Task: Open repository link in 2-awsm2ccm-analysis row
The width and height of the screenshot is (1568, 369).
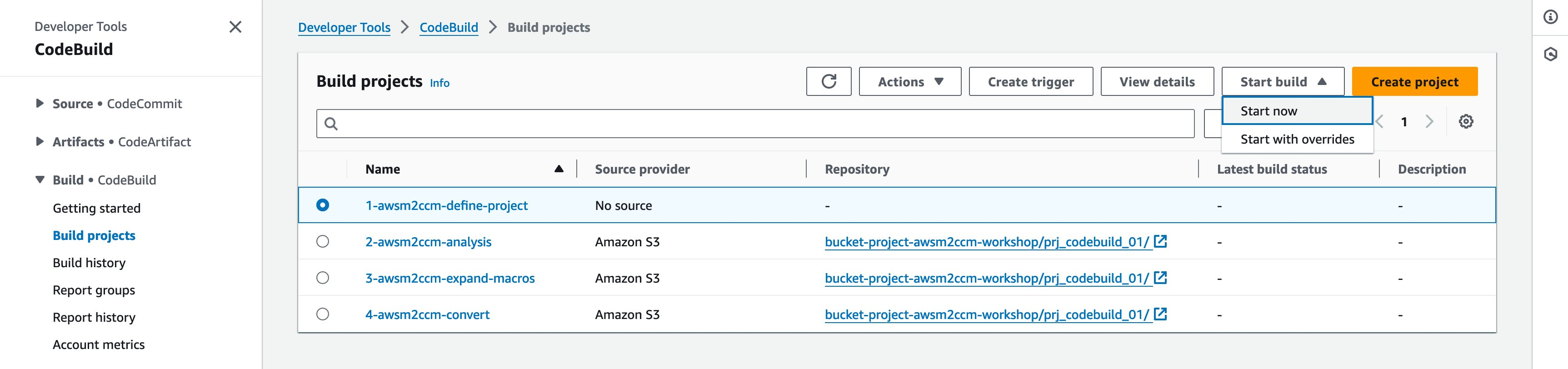Action: [987, 242]
